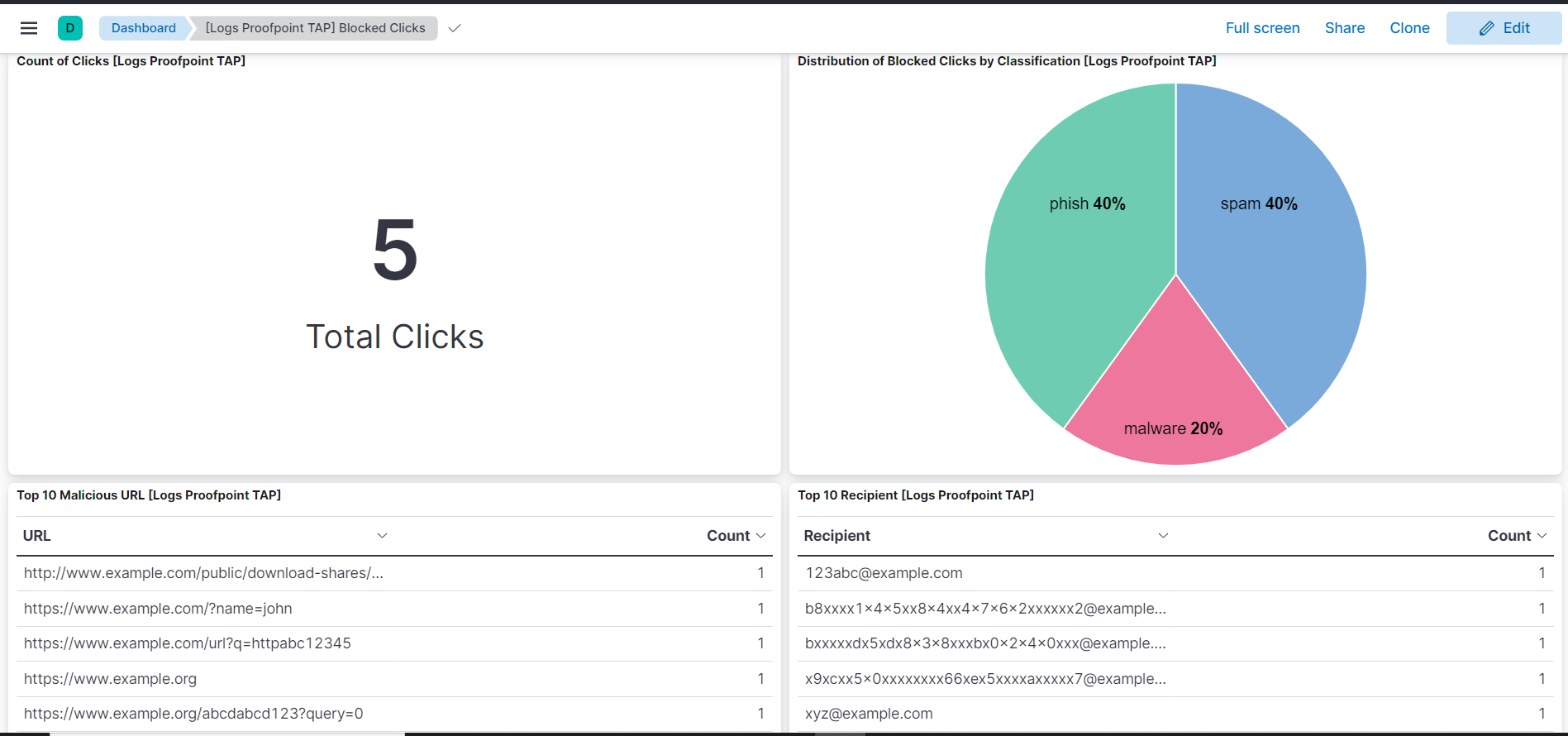Select the Blocked Clicks breadcrumb title
The width and height of the screenshot is (1568, 736).
click(315, 28)
